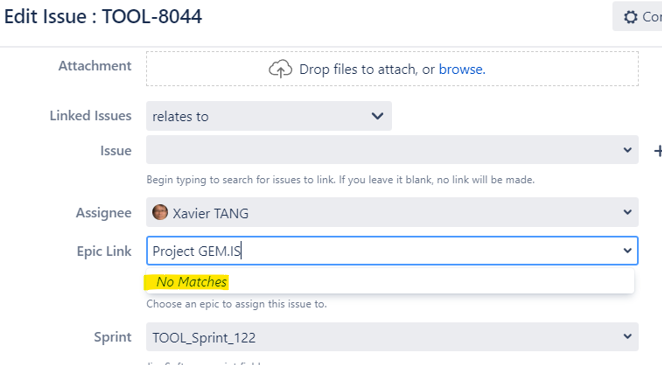This screenshot has width=662, height=365.
Task: Open the Configure fields gear button
Action: click(x=638, y=16)
